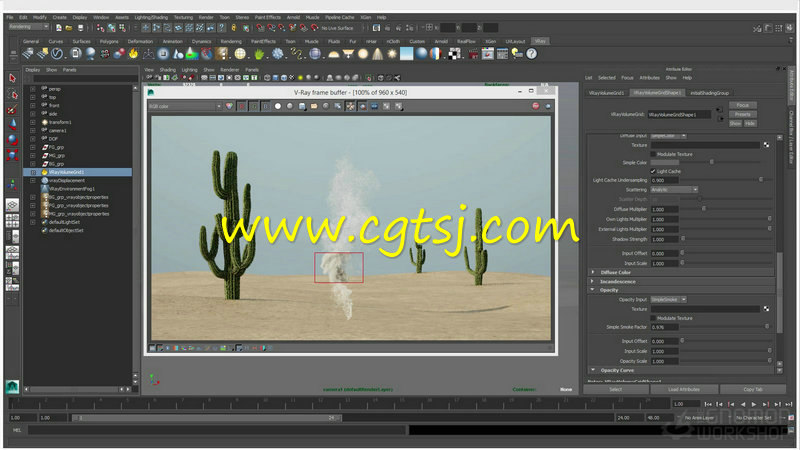
Task: Click the Simple Color gray swatch
Action: tap(665, 162)
